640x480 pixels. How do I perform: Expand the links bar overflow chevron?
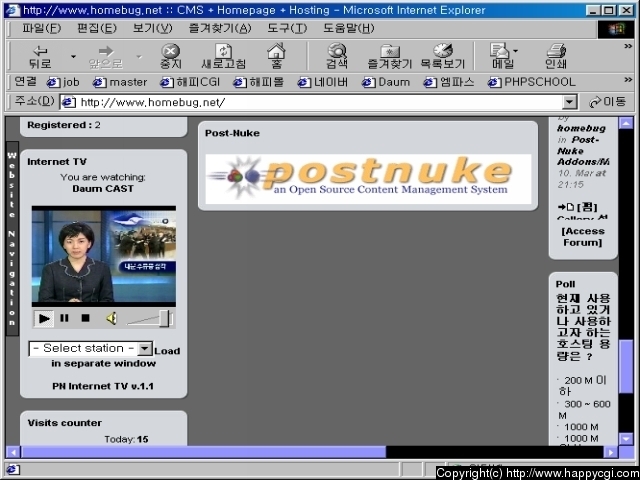(x=628, y=80)
